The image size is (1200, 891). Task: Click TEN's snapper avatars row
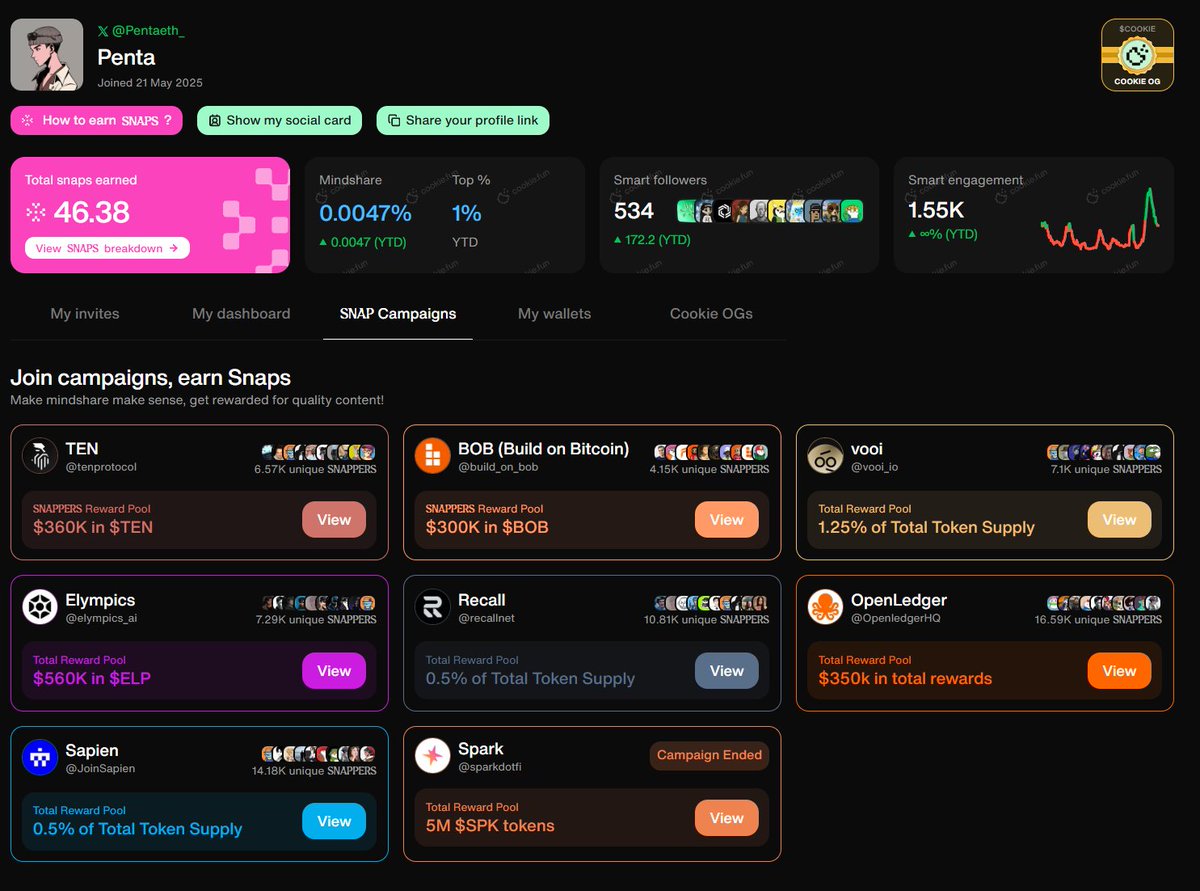[x=319, y=452]
